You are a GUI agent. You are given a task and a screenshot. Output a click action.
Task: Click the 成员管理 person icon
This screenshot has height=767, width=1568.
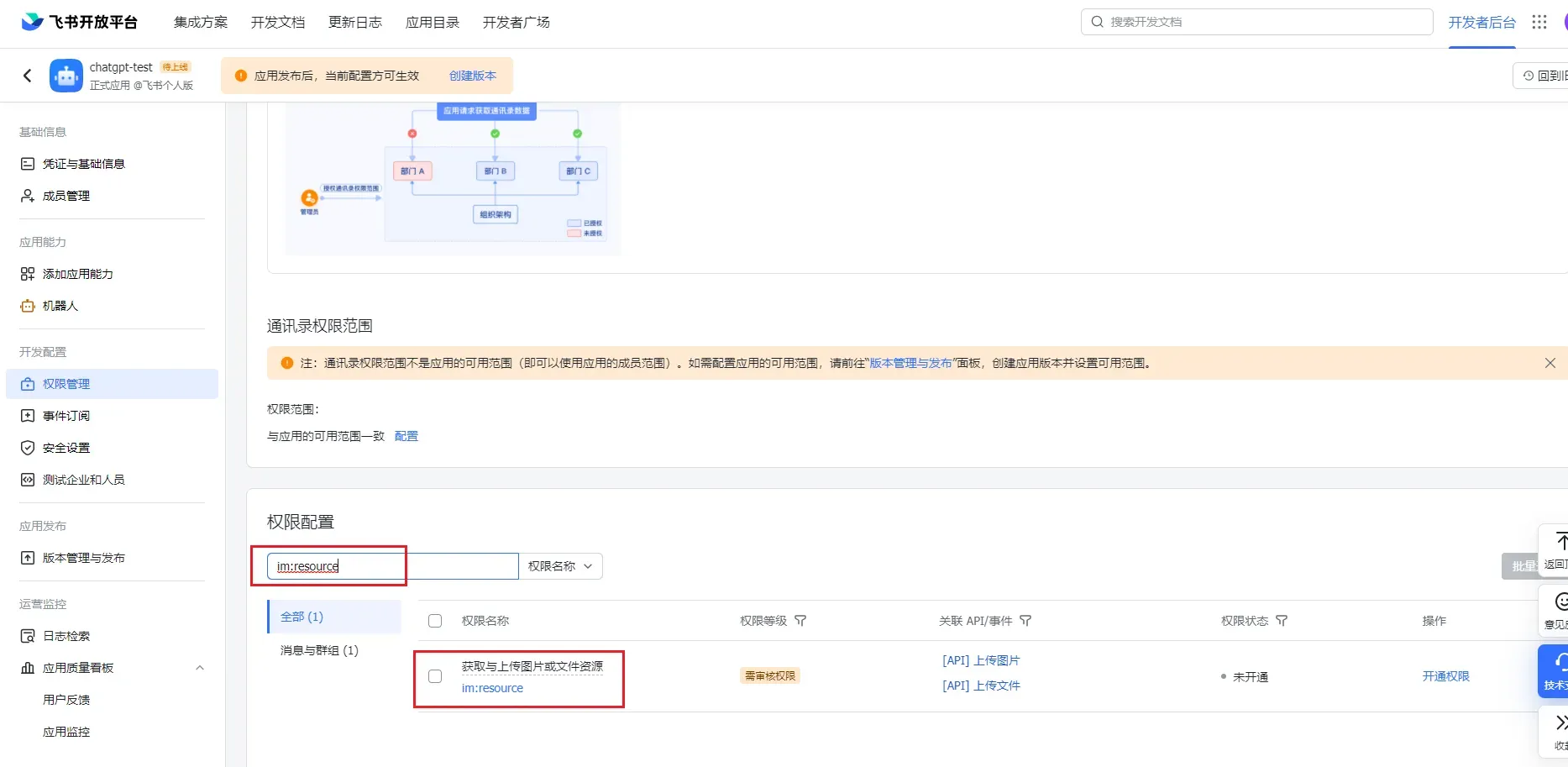(28, 196)
